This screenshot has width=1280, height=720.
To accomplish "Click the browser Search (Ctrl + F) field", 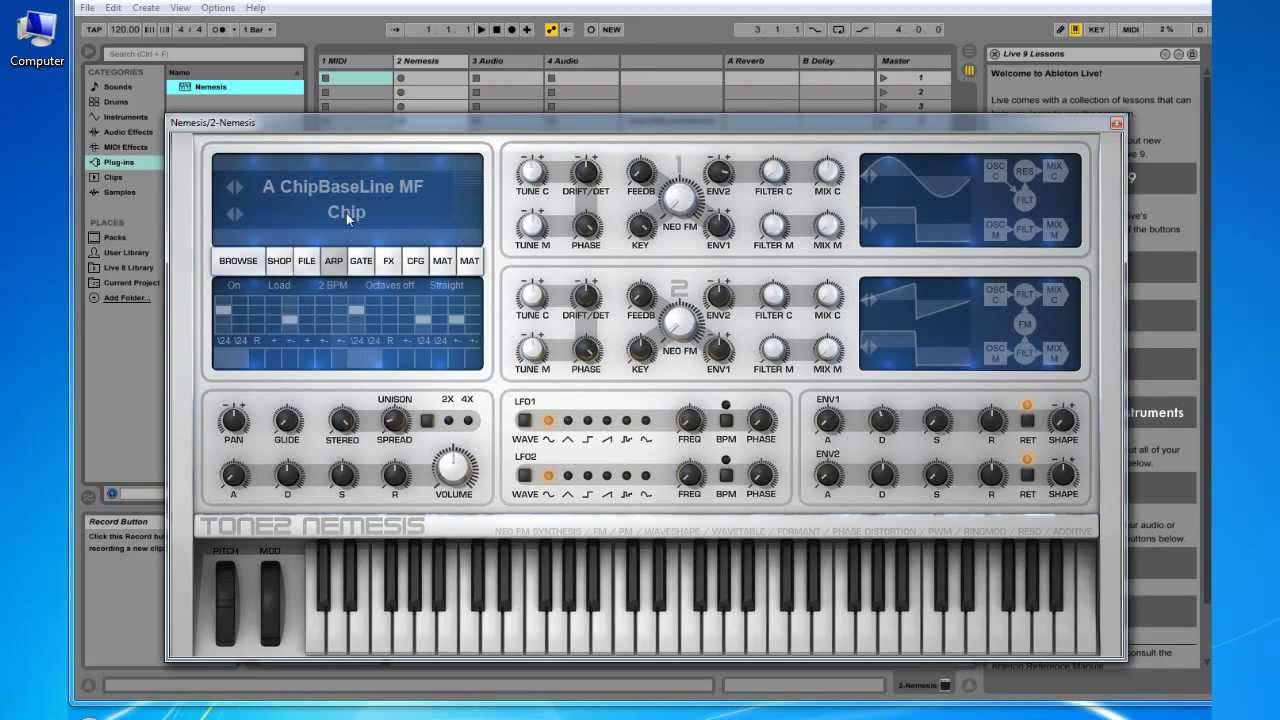I will (203, 53).
